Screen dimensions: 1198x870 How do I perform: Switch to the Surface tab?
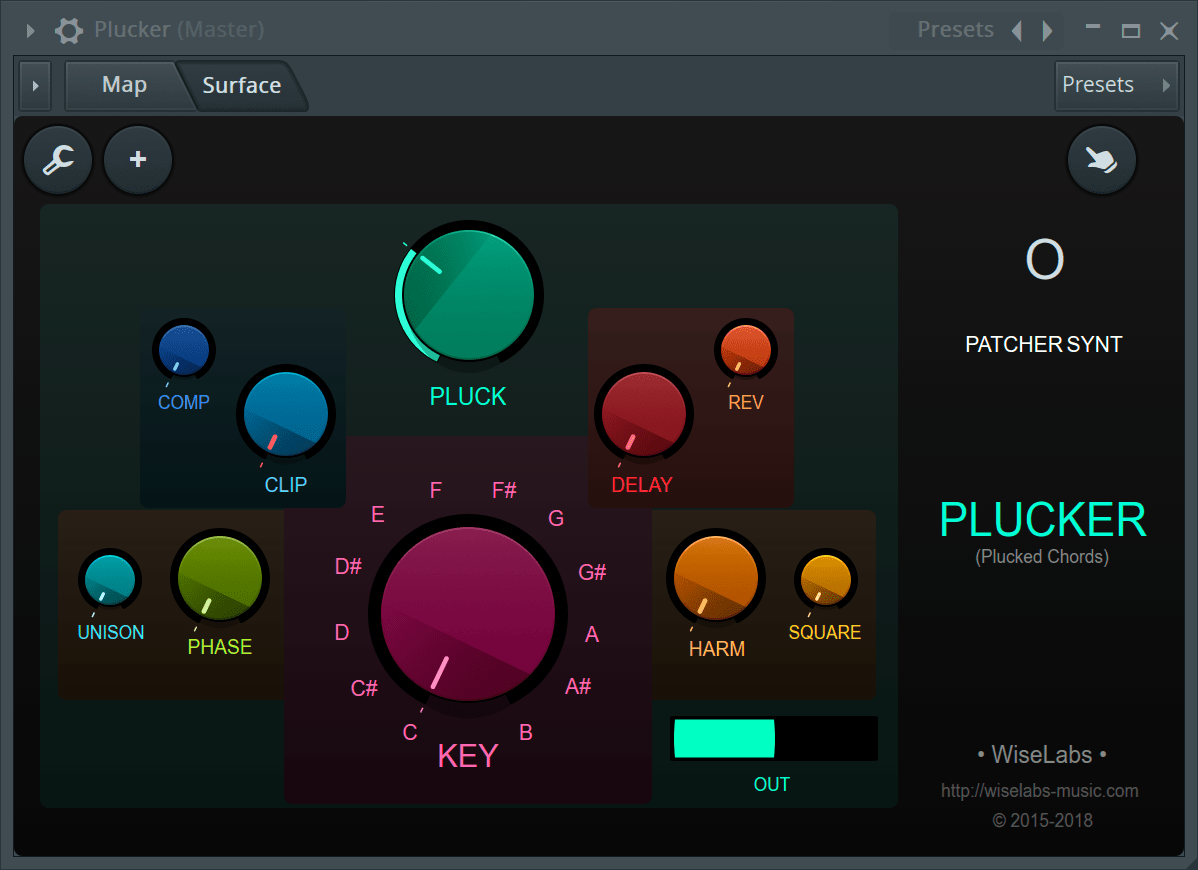pyautogui.click(x=242, y=86)
